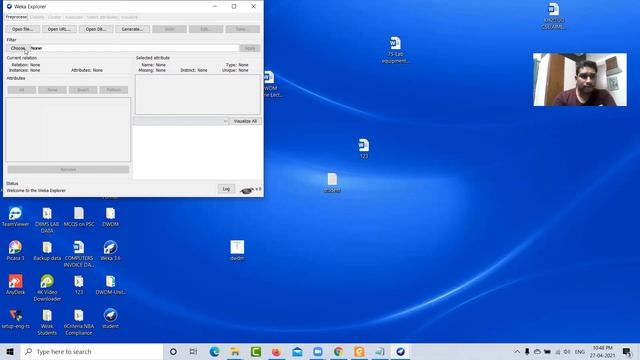This screenshot has height=360, width=640.
Task: Select the 123 folder icon near AnyDesk
Action: (x=79, y=284)
